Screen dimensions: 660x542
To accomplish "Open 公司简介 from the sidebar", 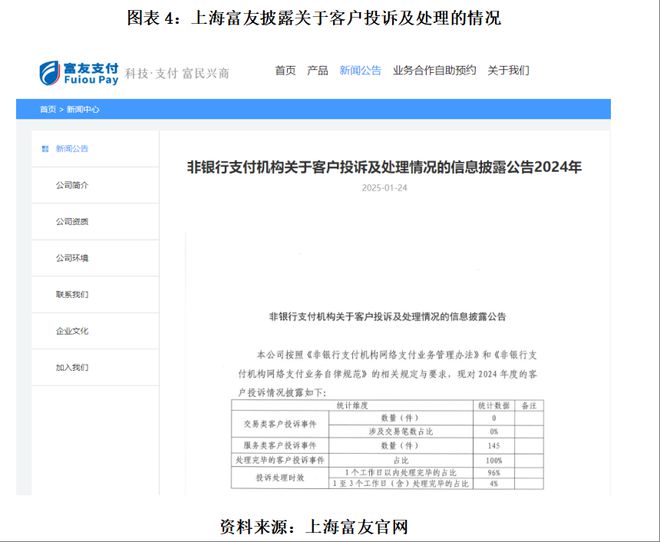I will click(x=72, y=186).
